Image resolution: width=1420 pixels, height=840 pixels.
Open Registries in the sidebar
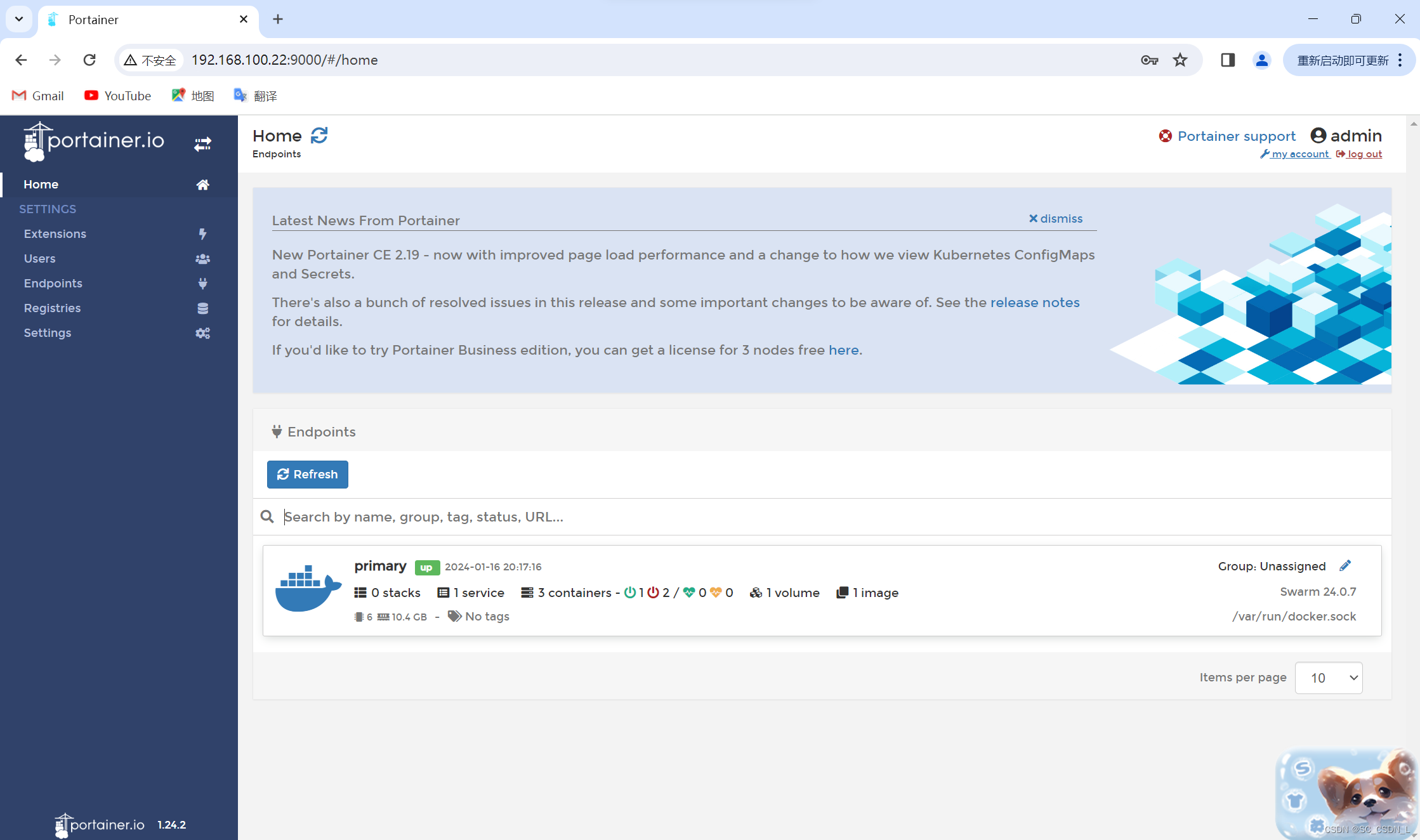[119, 308]
